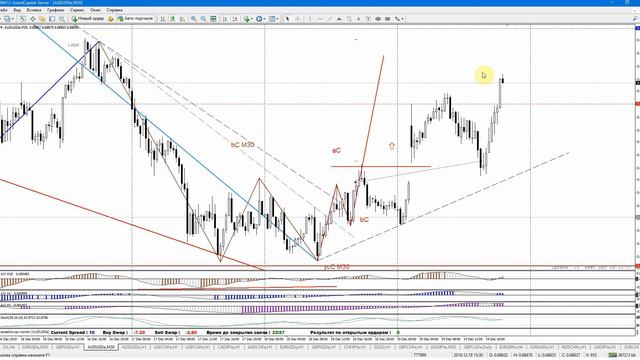Select the Text Label (T) tool
Viewport: 640px width, 360px height.
(x=368, y=19)
